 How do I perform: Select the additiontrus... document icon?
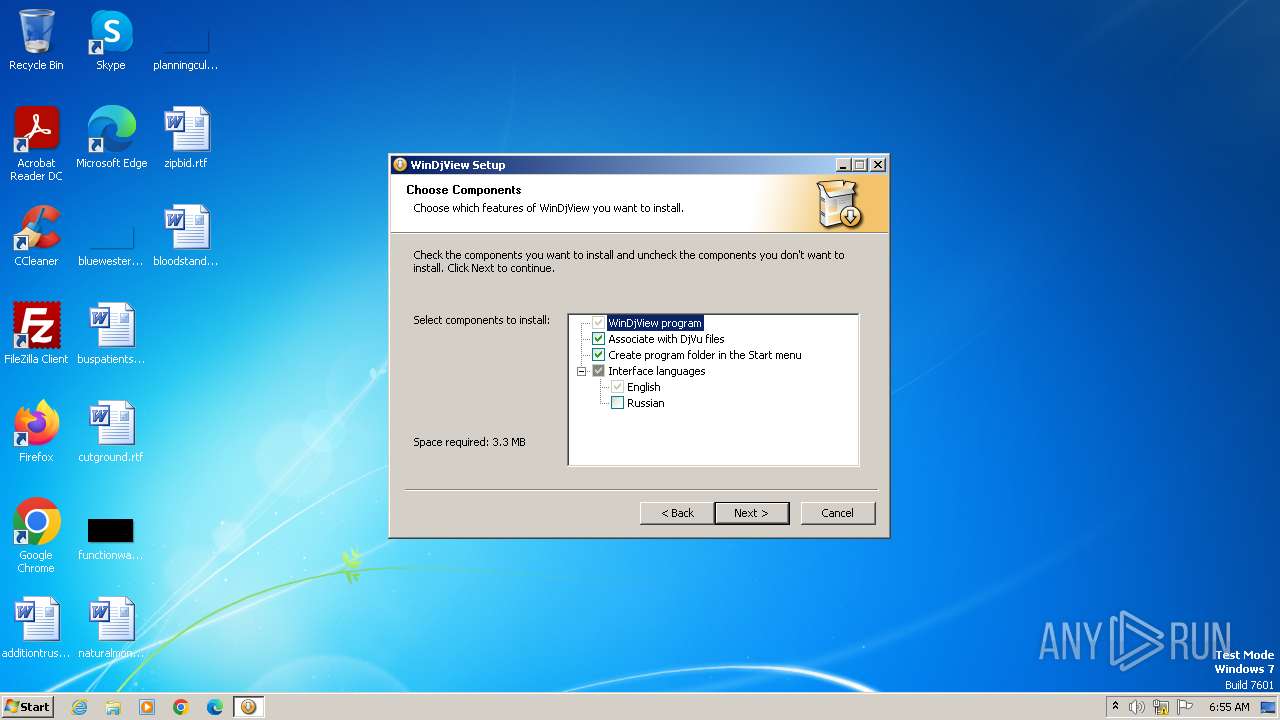(x=36, y=628)
